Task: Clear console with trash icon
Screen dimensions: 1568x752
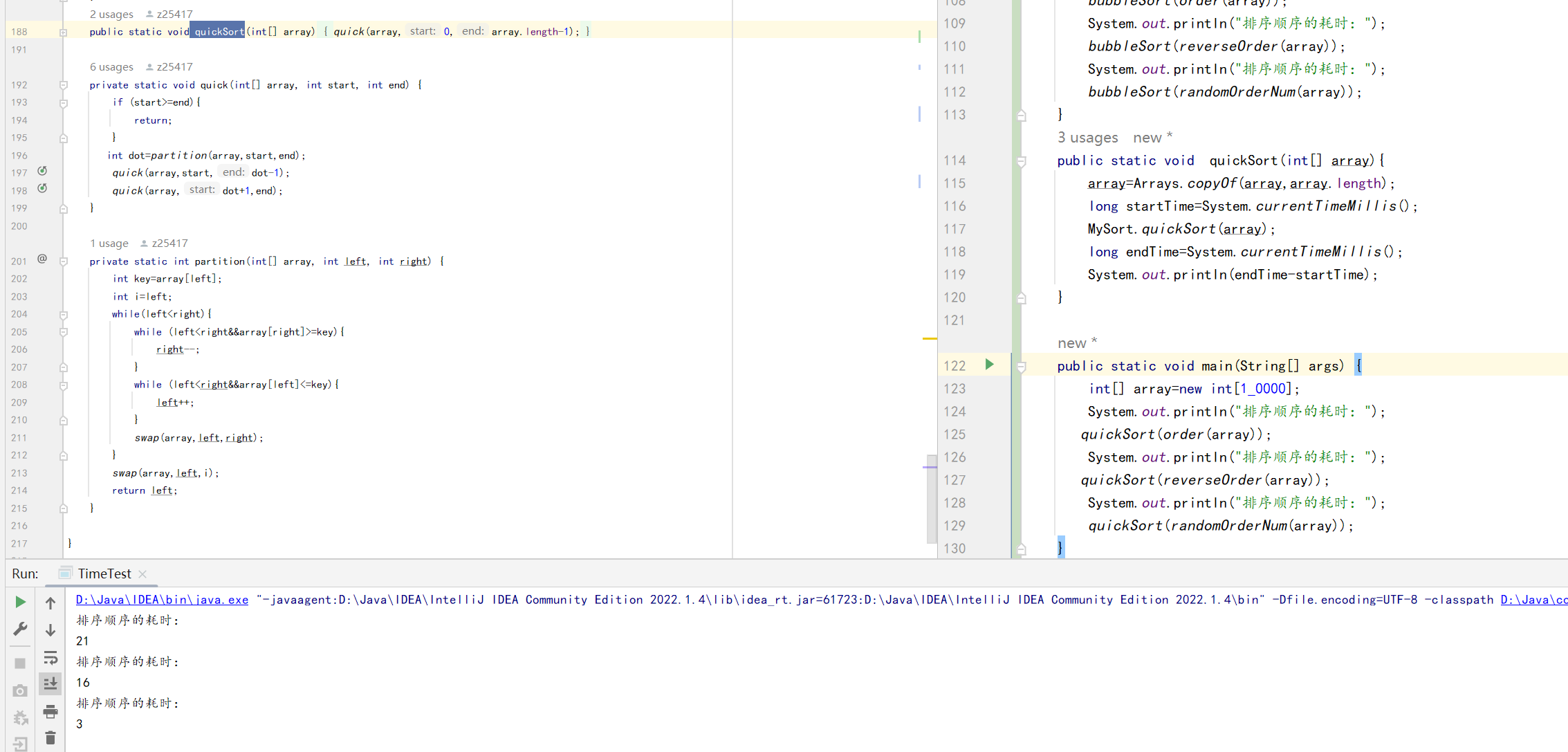Action: pyautogui.click(x=50, y=738)
